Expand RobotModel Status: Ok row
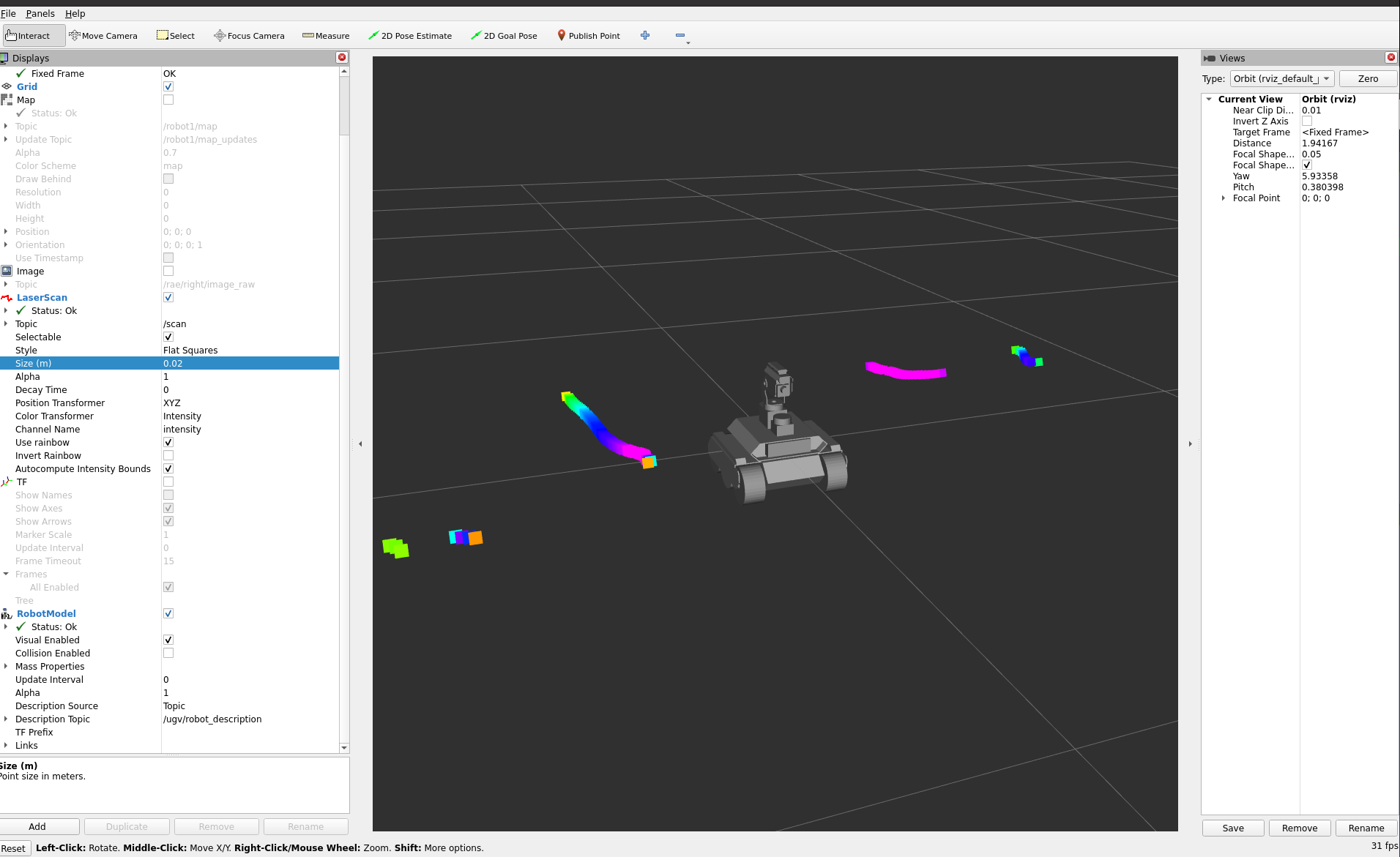Screen dimensions: 1400x857 coord(6,626)
